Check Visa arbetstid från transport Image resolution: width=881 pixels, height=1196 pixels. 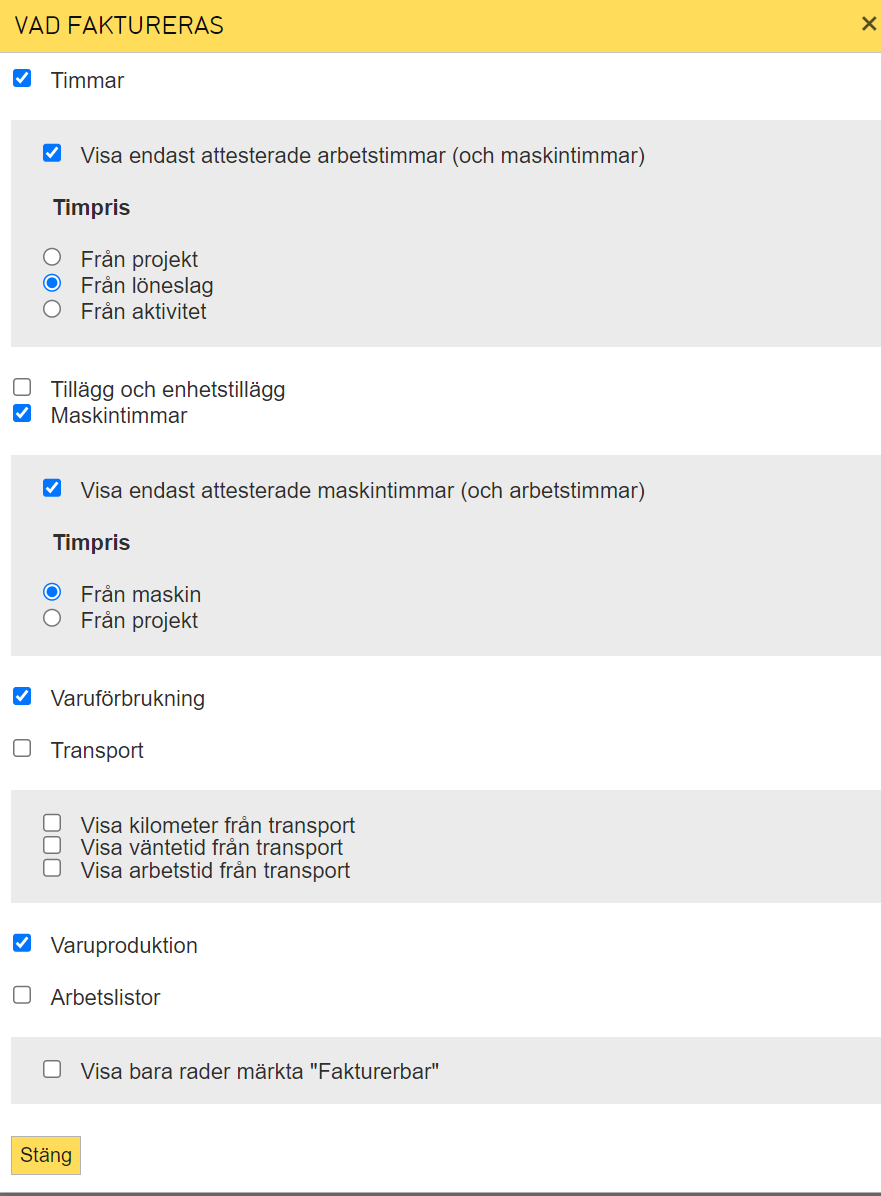tap(52, 868)
